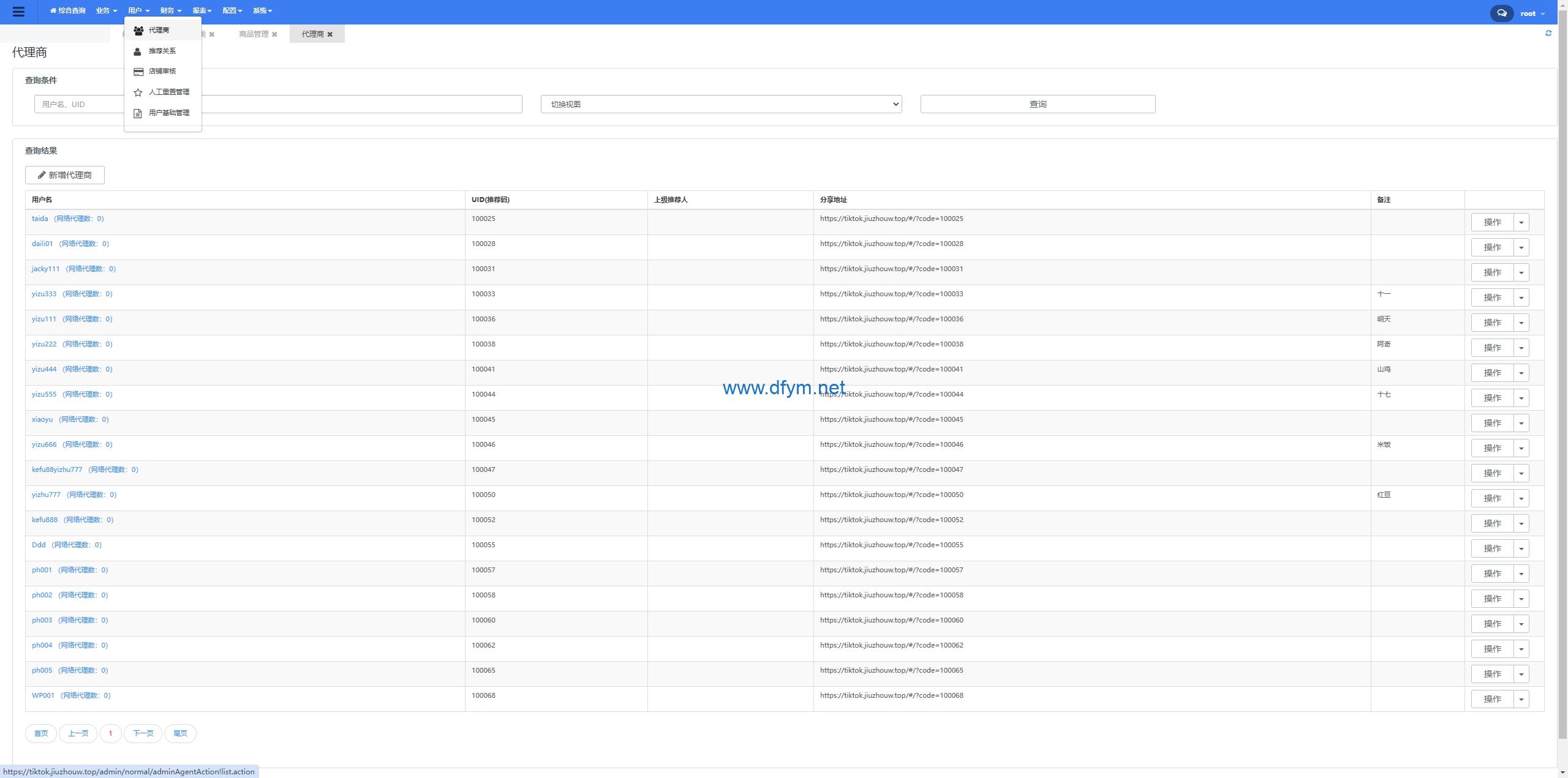Image resolution: width=1568 pixels, height=778 pixels.
Task: Go to 下一页 next page
Action: (143, 733)
